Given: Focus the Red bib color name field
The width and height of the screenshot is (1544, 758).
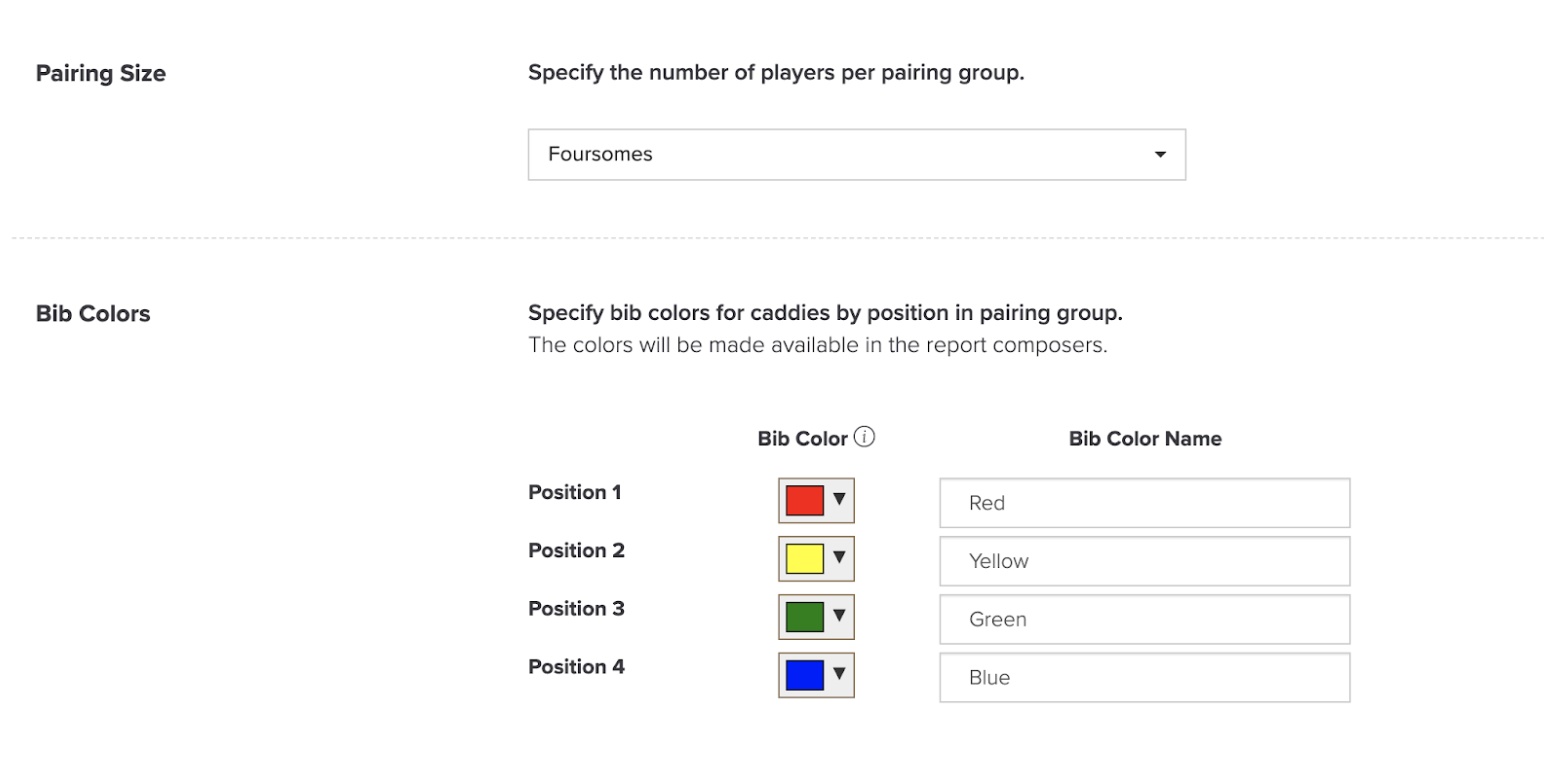Looking at the screenshot, I should tap(1145, 503).
